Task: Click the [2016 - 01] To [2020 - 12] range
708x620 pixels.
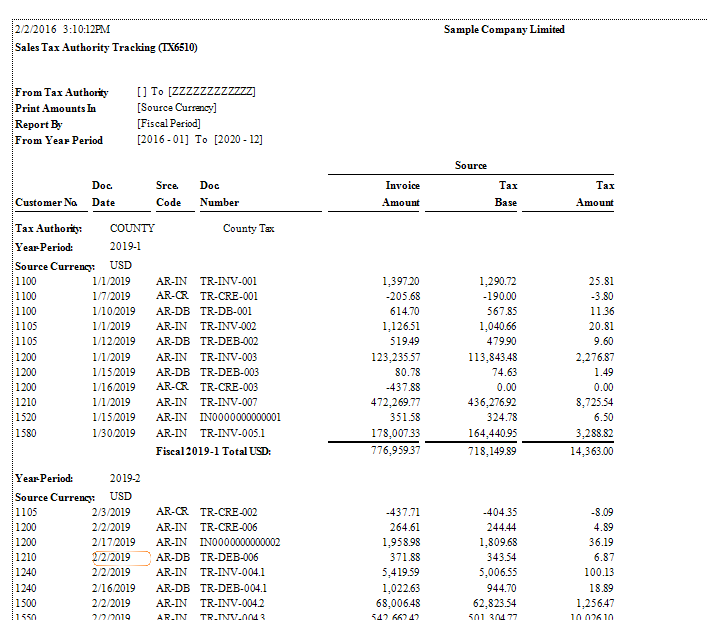Action: [200, 139]
